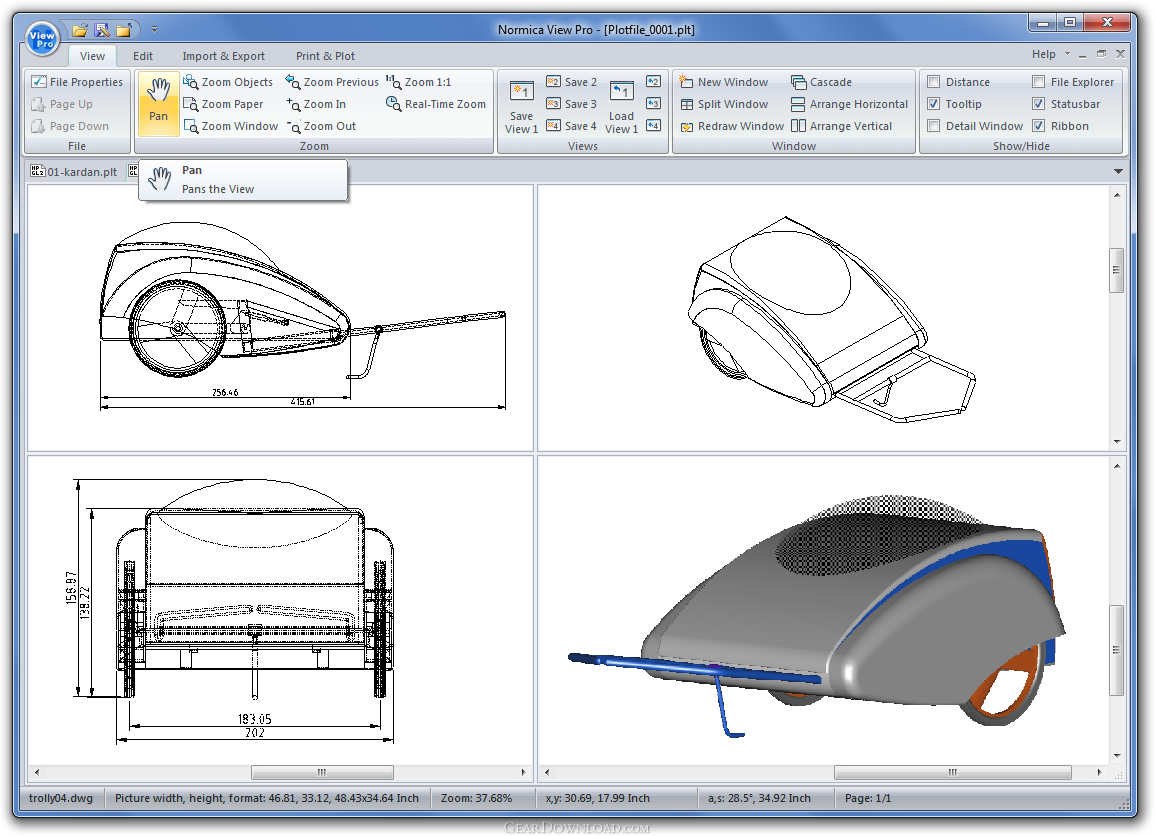Click the second quick access toolbar icon
1154x836 pixels.
click(x=102, y=29)
